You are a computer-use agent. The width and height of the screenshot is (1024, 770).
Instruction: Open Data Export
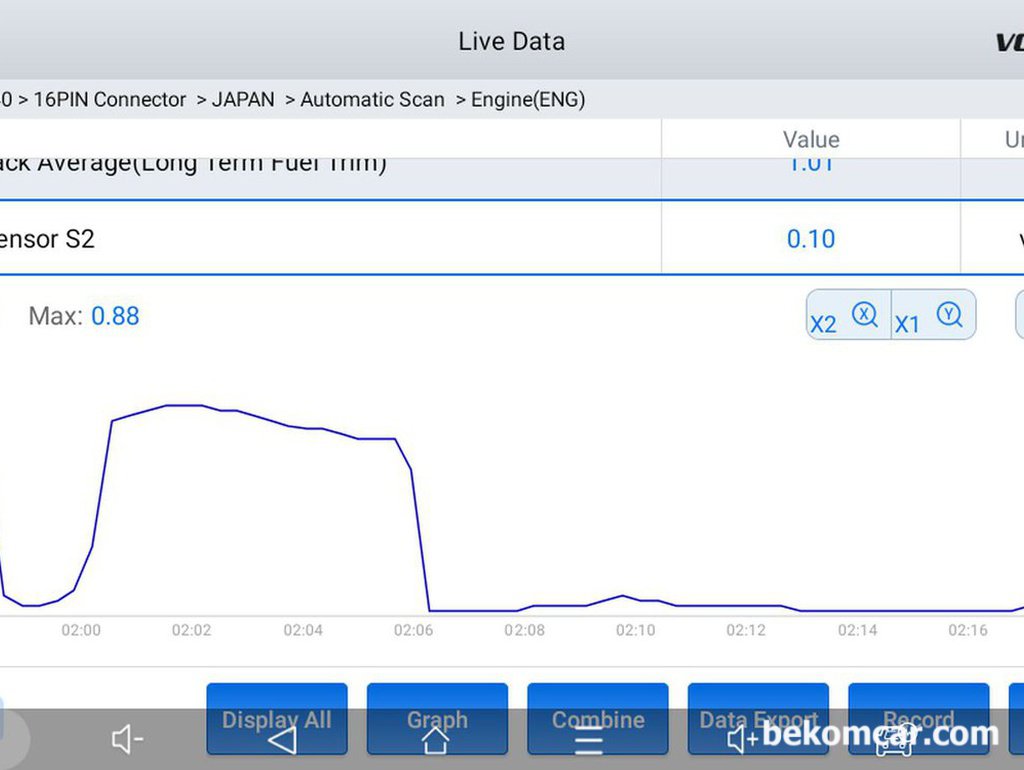click(x=758, y=718)
